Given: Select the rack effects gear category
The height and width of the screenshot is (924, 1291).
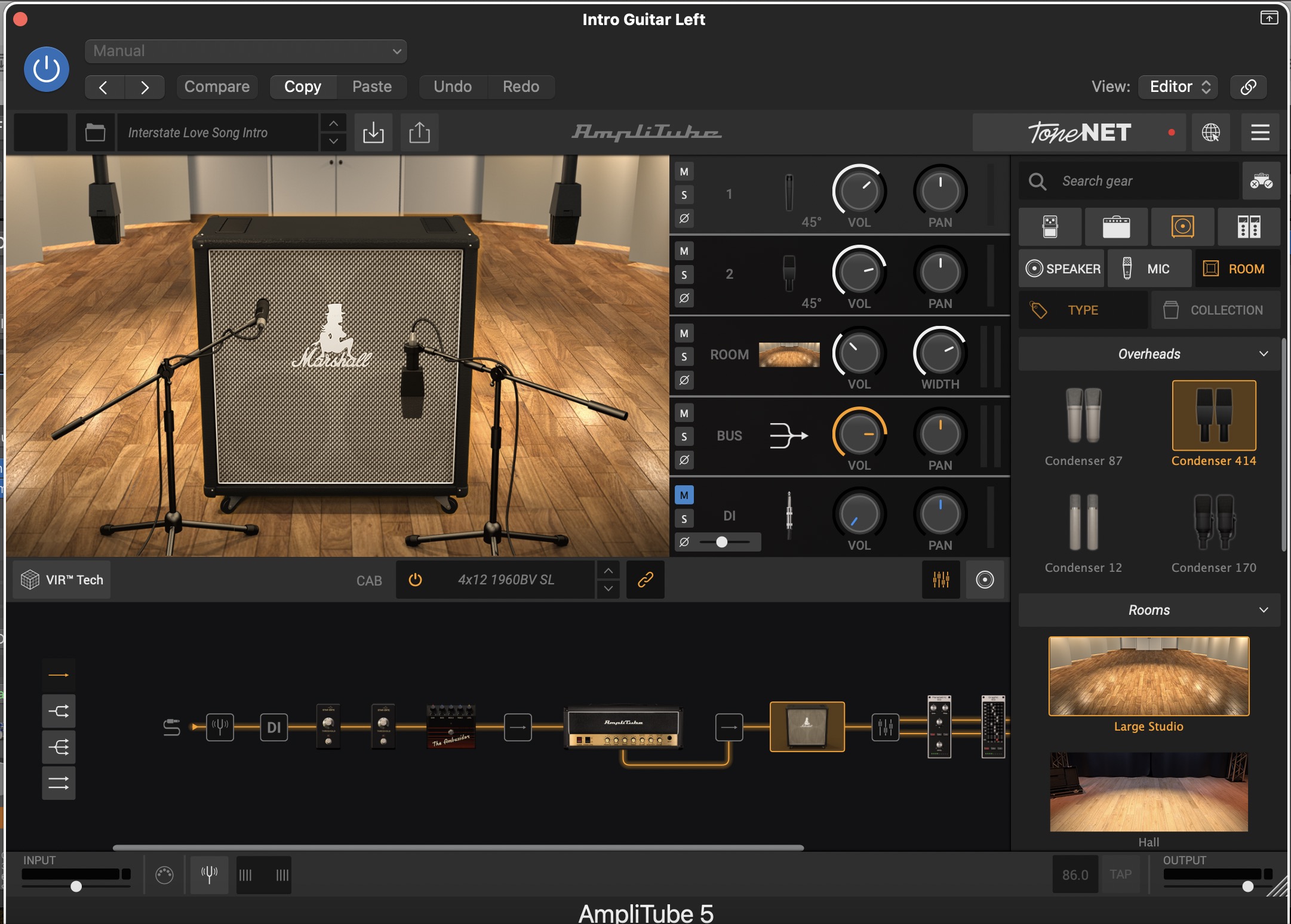Looking at the screenshot, I should (x=1249, y=227).
